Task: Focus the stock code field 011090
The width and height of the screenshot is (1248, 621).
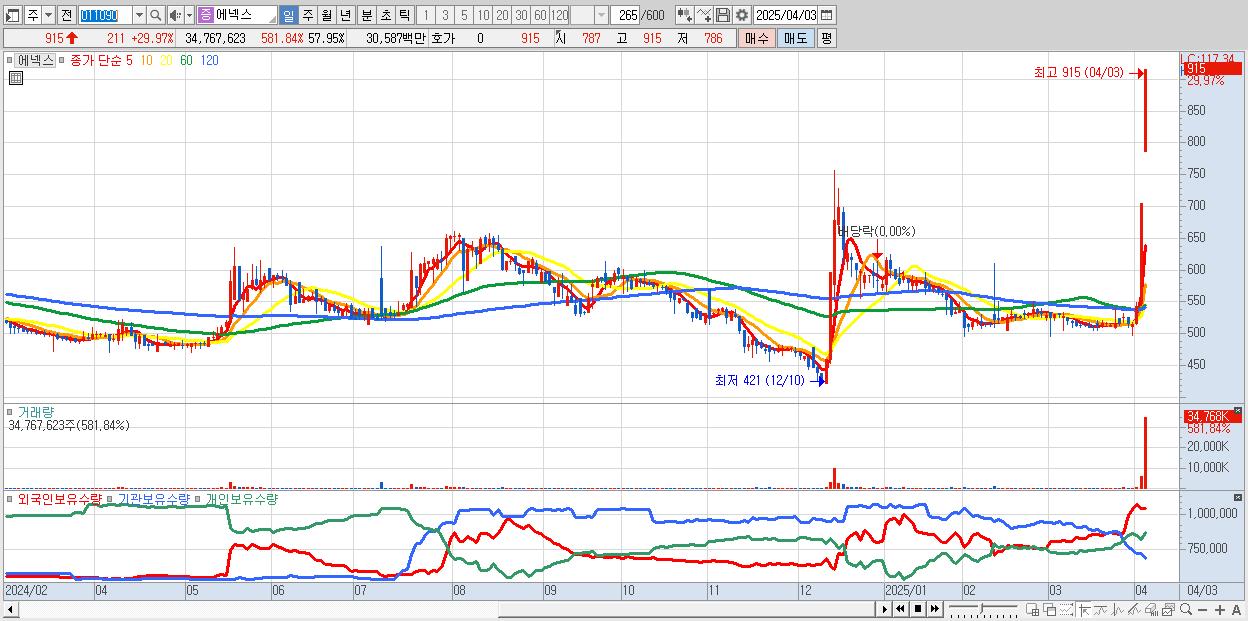Action: 105,15
